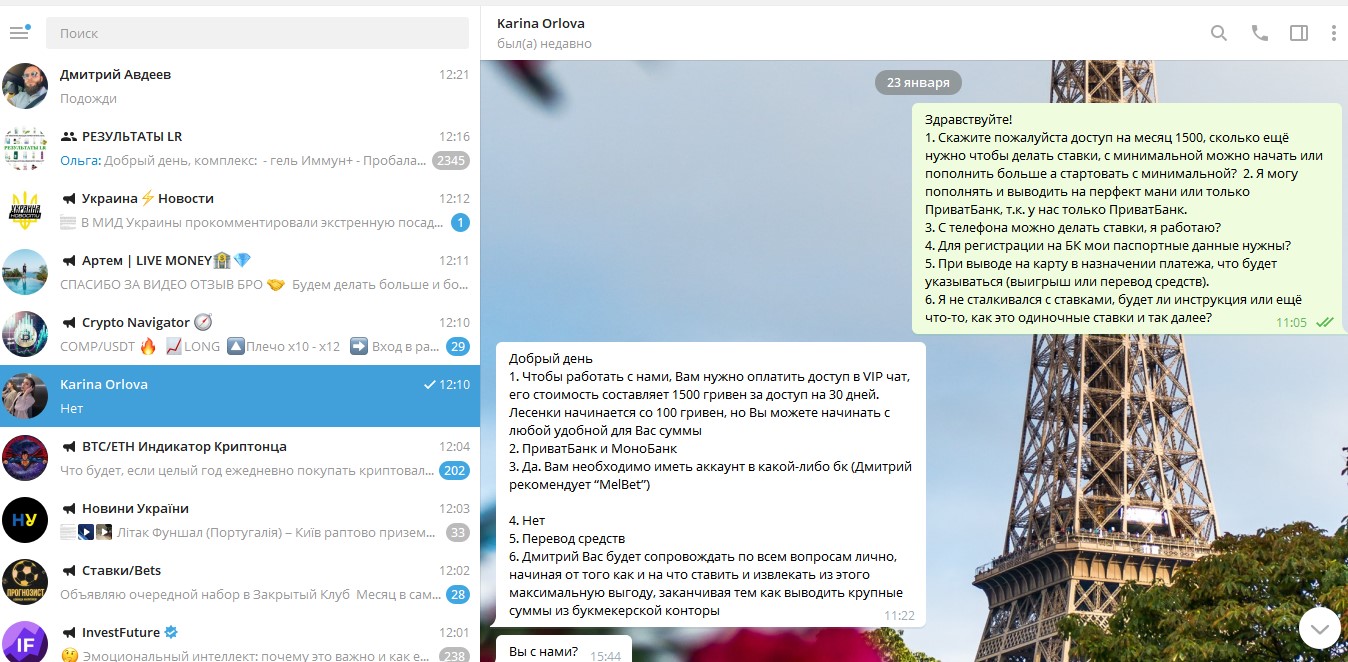Click Karina Orlova's avatar in the chat list

coord(25,396)
